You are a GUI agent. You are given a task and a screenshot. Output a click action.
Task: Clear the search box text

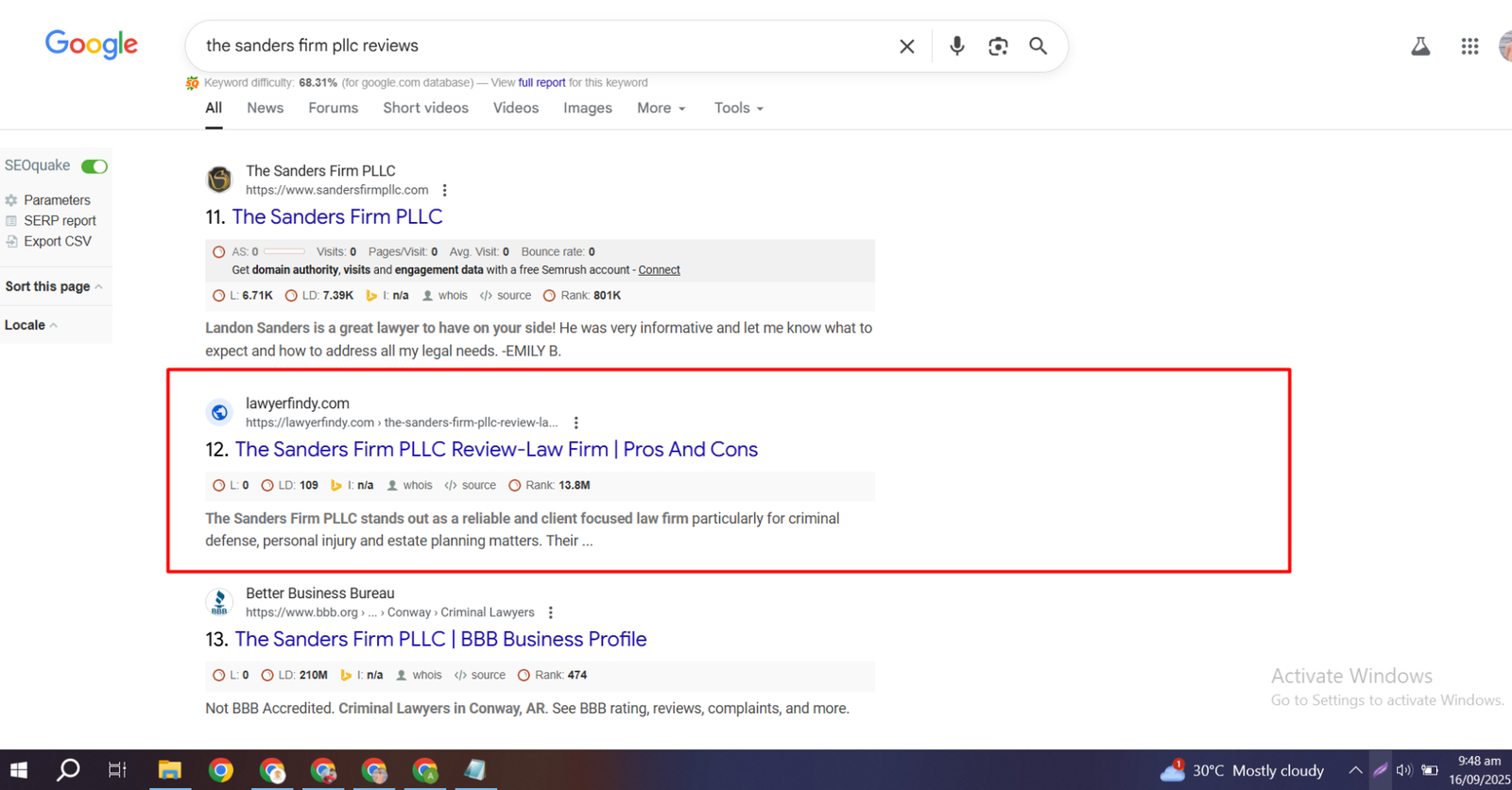[906, 45]
